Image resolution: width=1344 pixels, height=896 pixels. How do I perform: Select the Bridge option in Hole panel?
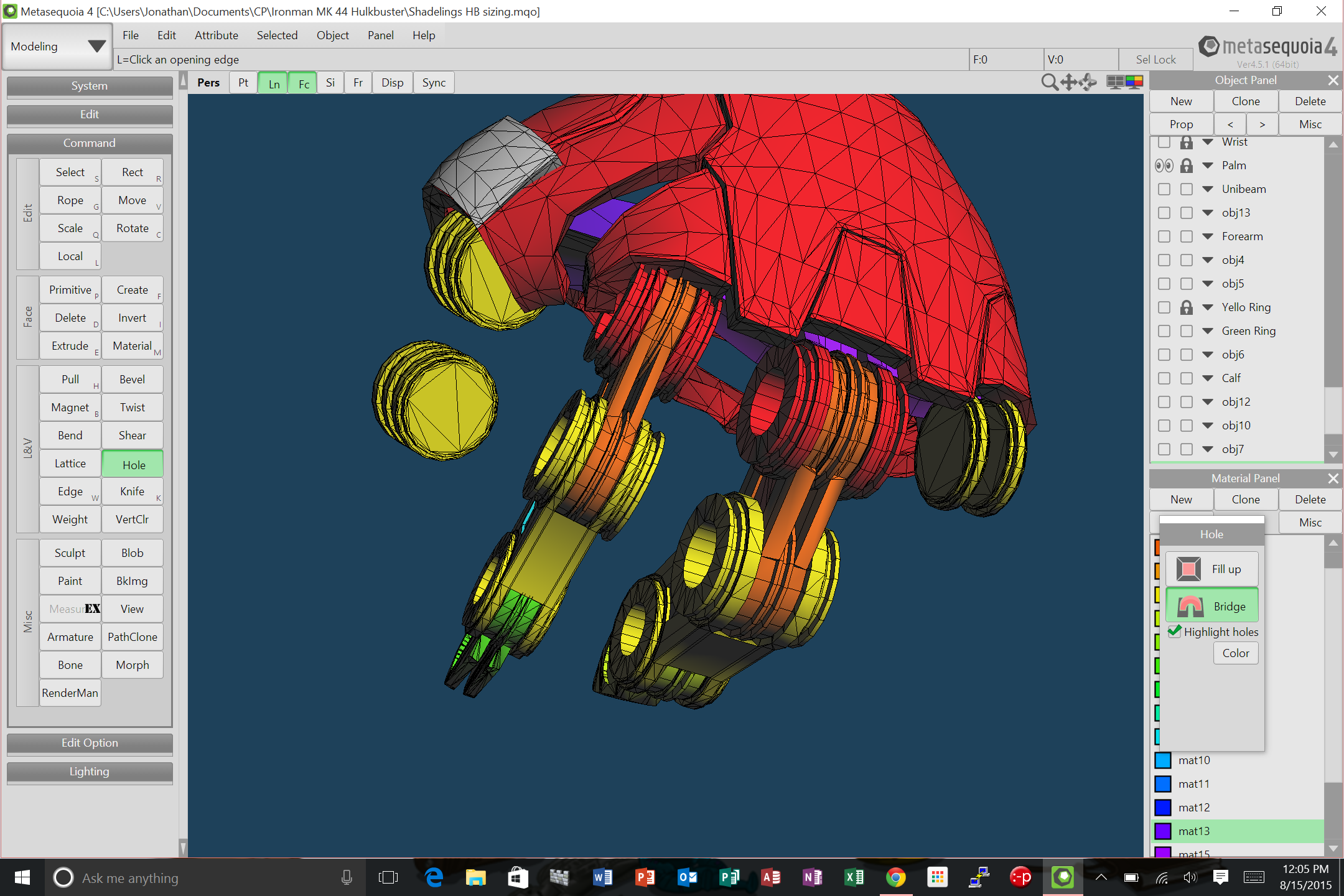[x=1211, y=605]
